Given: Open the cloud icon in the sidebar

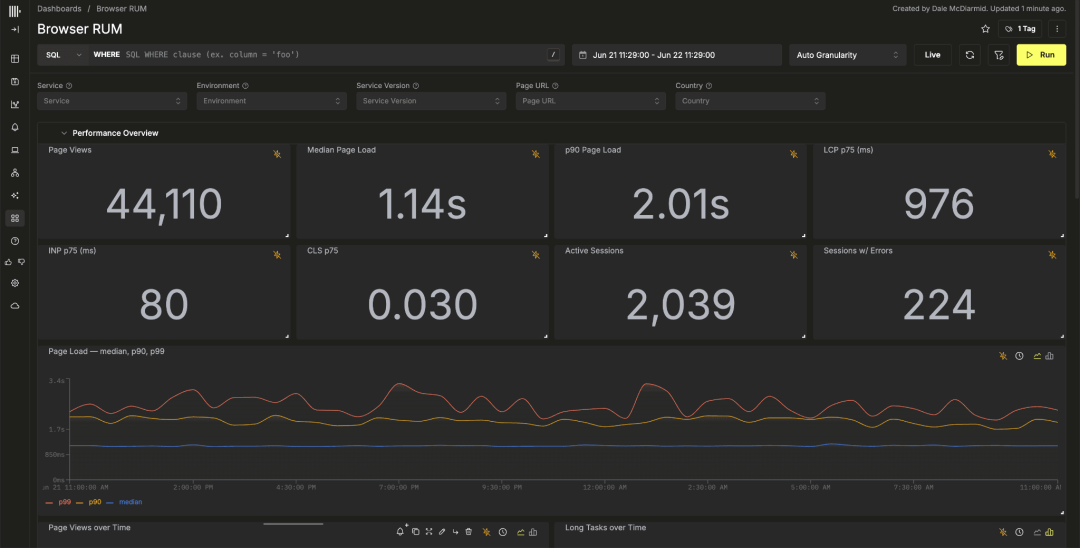Looking at the screenshot, I should 15,306.
